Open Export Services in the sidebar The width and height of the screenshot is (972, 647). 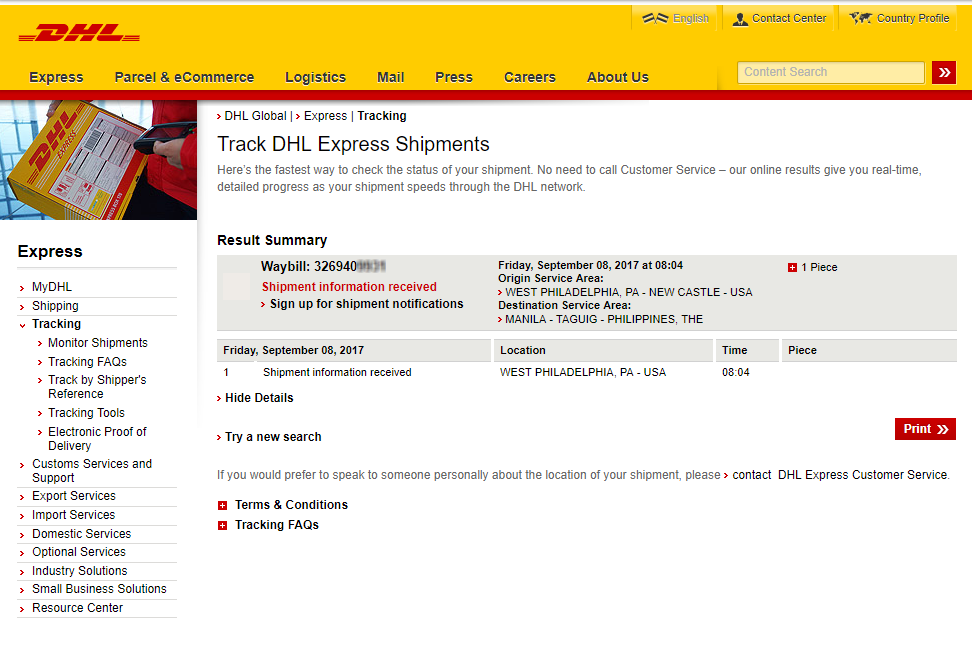coord(74,496)
